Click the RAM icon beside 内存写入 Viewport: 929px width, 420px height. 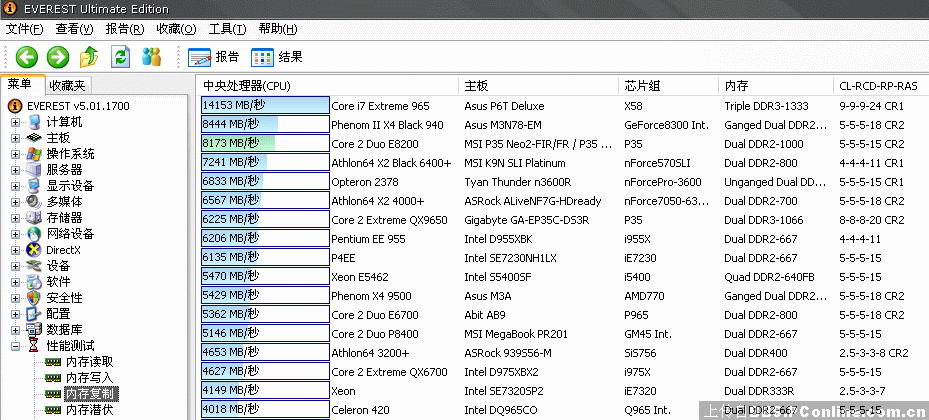(53, 378)
